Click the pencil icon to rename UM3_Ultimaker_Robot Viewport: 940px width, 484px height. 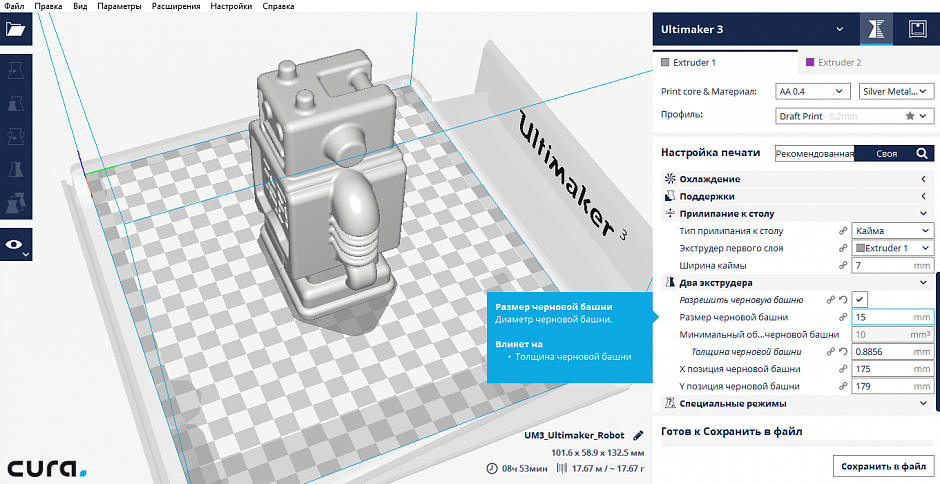[x=638, y=435]
